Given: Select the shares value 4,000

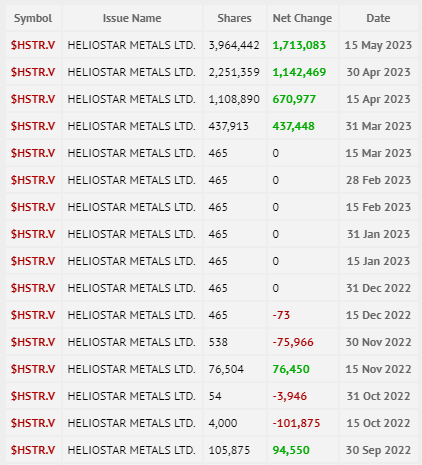Looking at the screenshot, I should [x=223, y=423].
